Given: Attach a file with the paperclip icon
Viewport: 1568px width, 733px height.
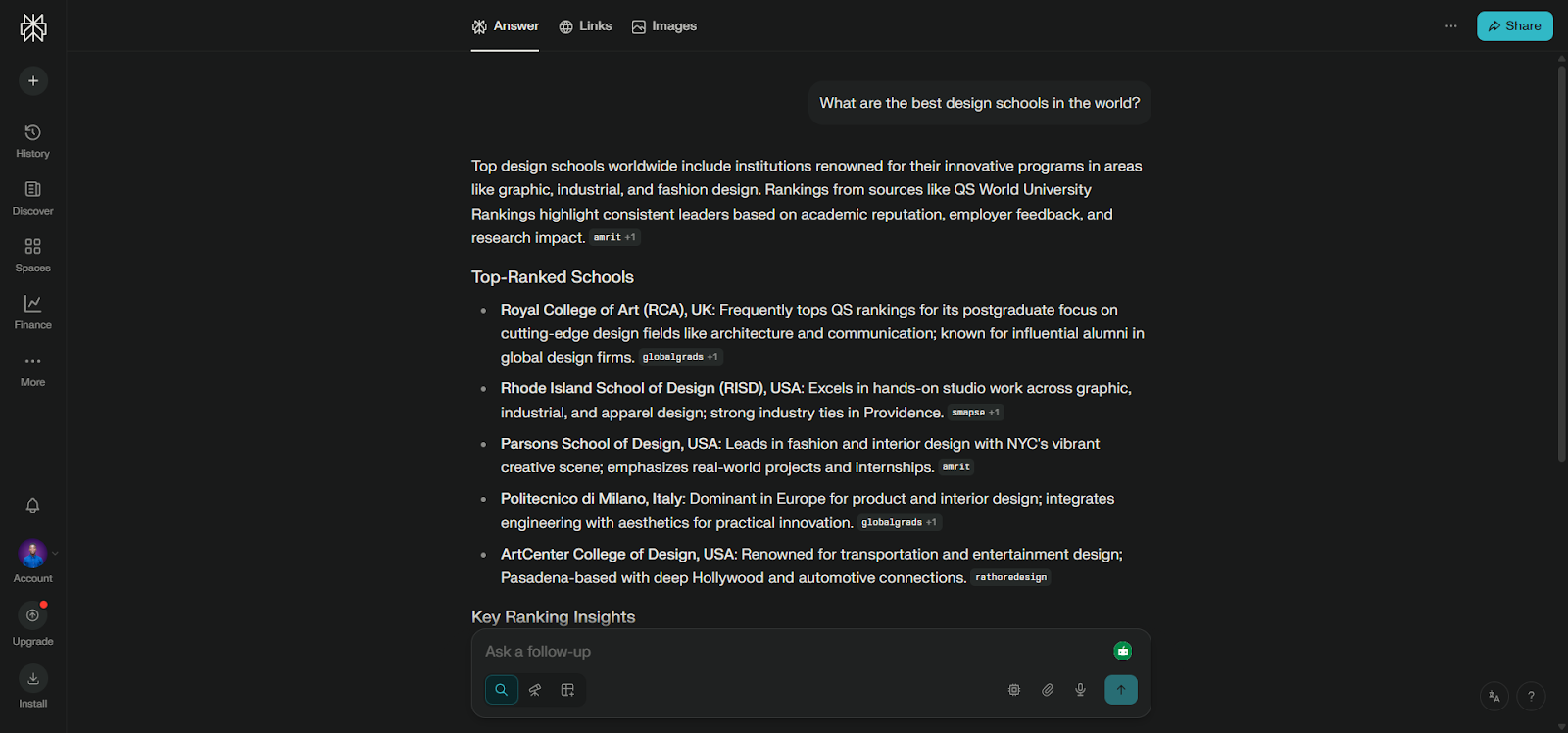Looking at the screenshot, I should pyautogui.click(x=1048, y=689).
